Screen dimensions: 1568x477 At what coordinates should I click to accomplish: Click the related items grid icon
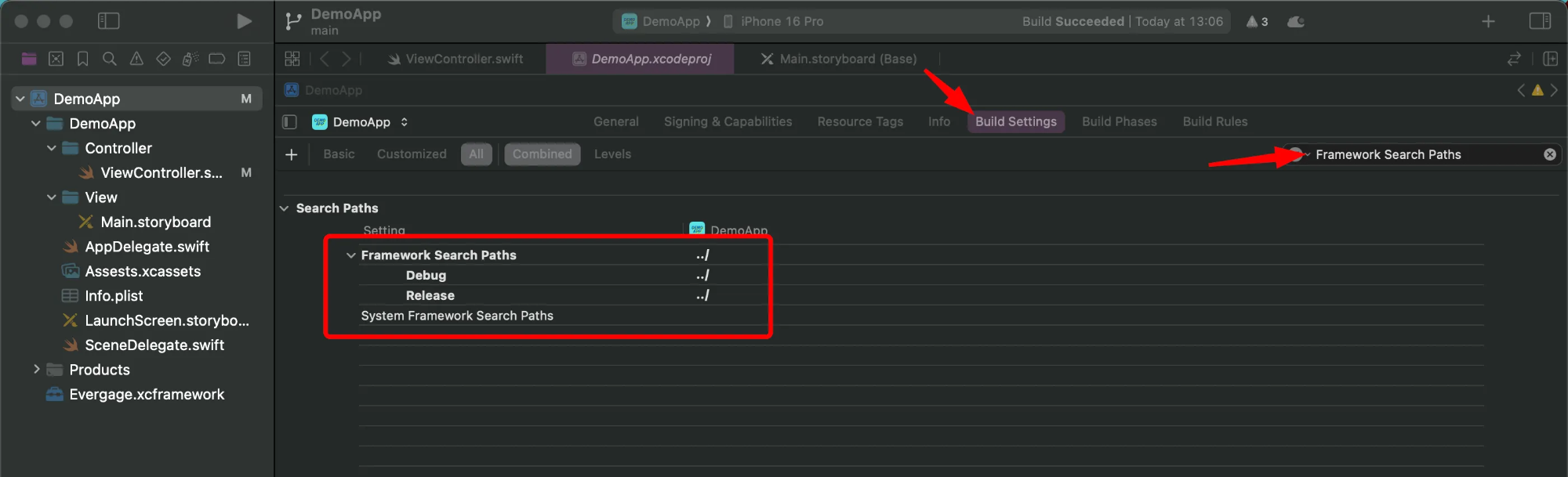[x=292, y=59]
